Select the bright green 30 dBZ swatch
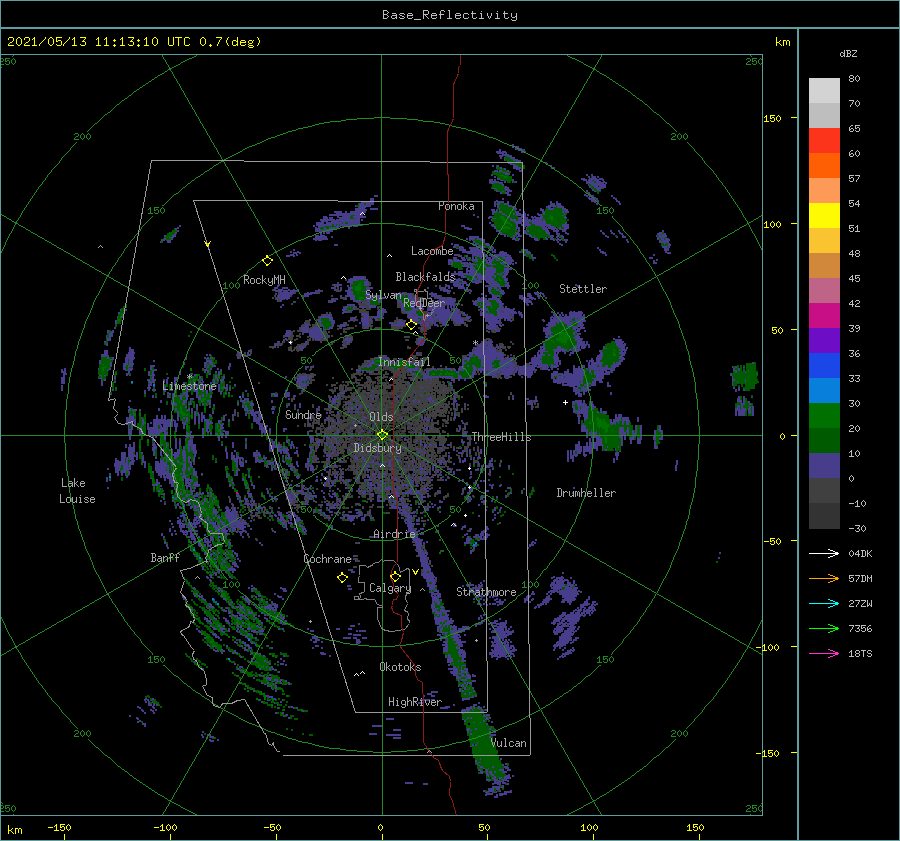900x841 pixels. [824, 416]
